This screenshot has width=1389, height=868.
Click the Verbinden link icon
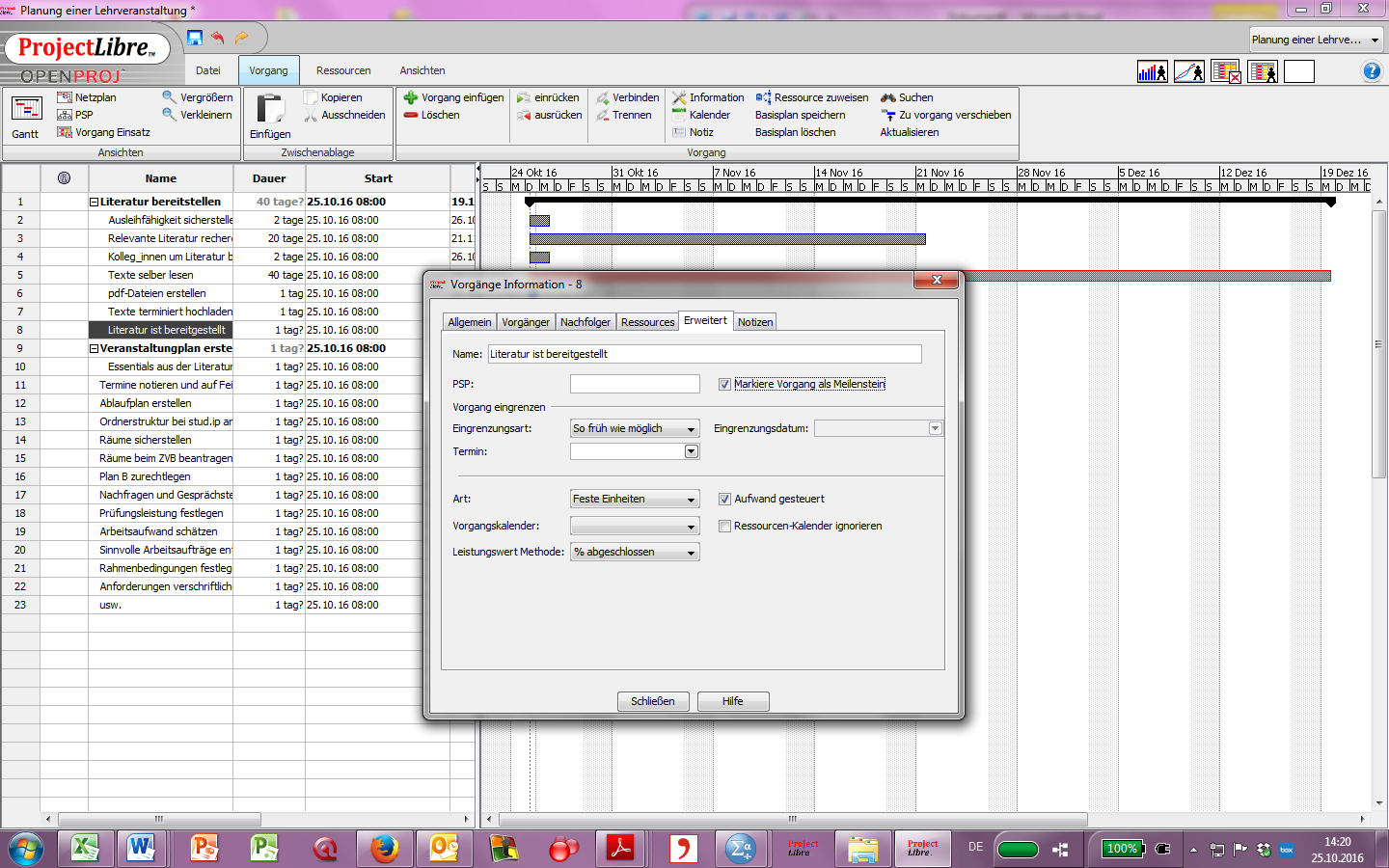click(628, 96)
